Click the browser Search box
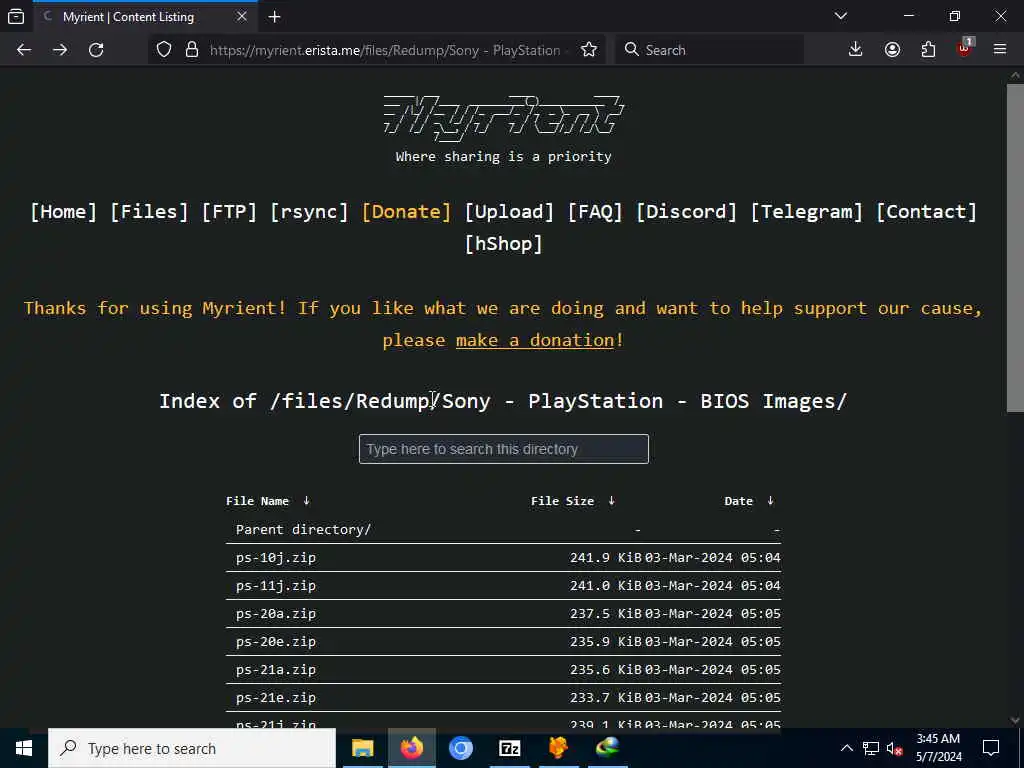1024x768 pixels. 709,50
